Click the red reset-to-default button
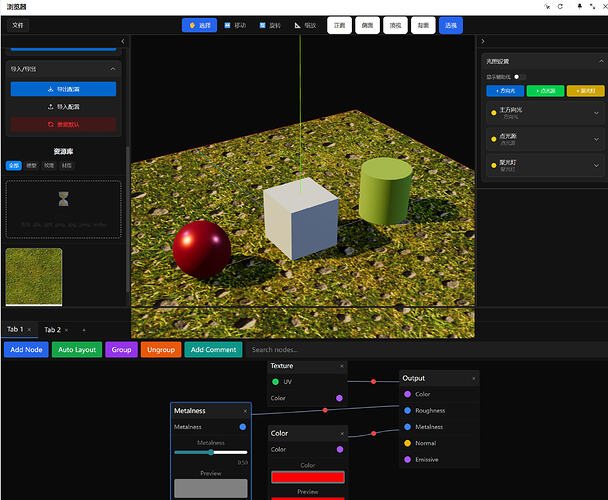 tap(63, 125)
